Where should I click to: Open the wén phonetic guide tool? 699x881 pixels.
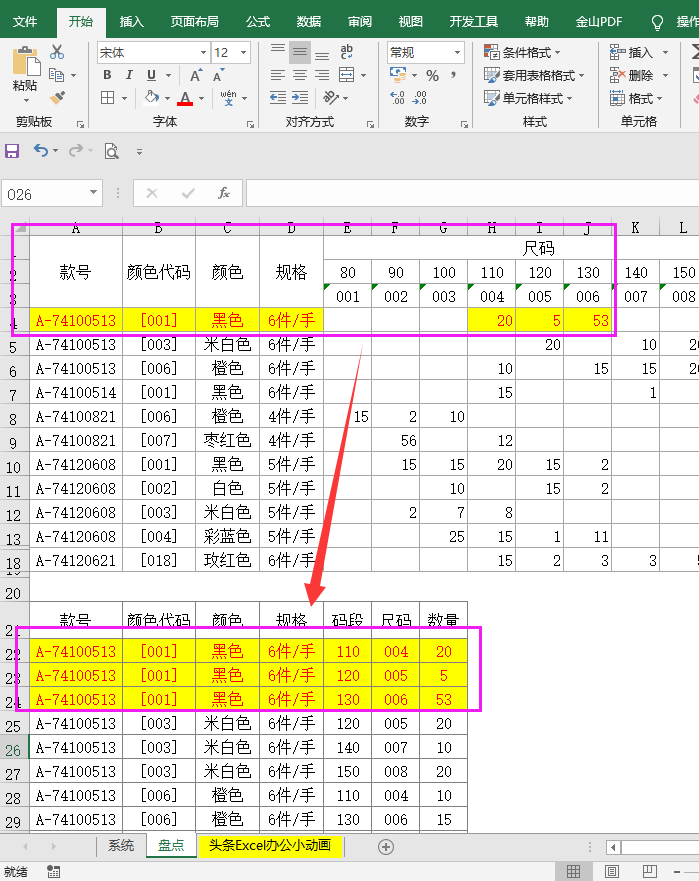tap(228, 98)
